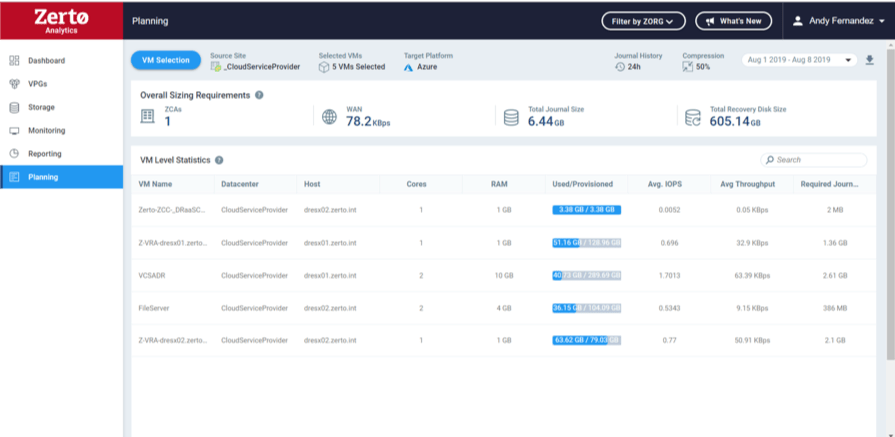Sort by VM Name column header

(x=155, y=184)
